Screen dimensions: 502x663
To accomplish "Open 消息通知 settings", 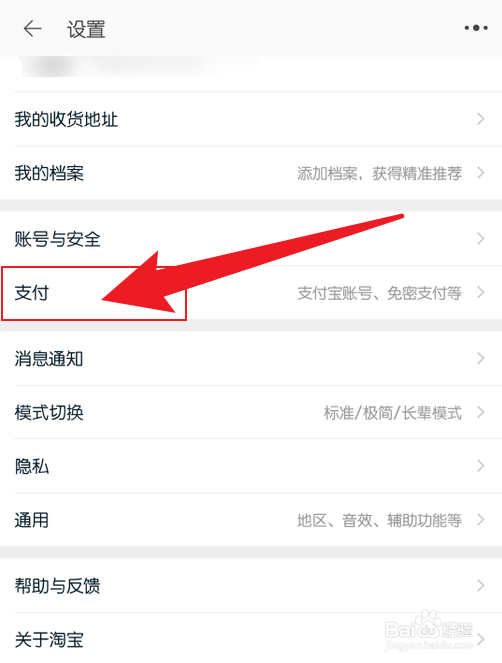I will click(x=251, y=359).
